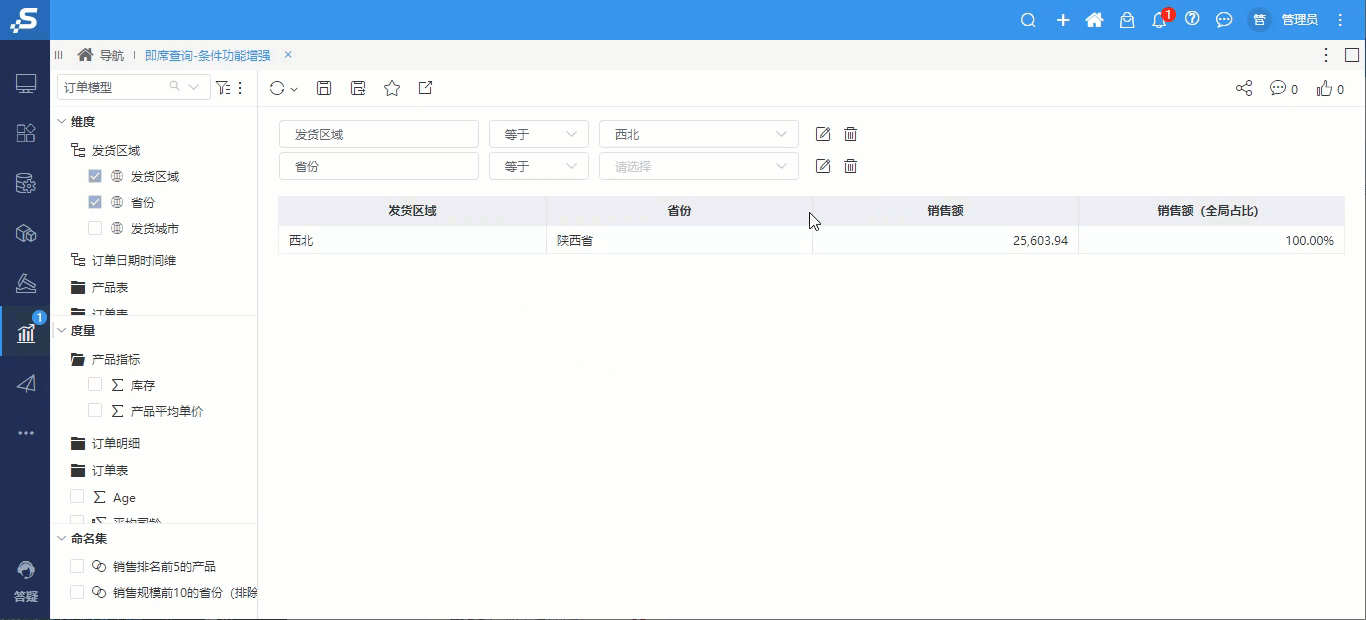The height and width of the screenshot is (620, 1366).
Task: Delete the 发货区域 filter condition
Action: tap(851, 134)
